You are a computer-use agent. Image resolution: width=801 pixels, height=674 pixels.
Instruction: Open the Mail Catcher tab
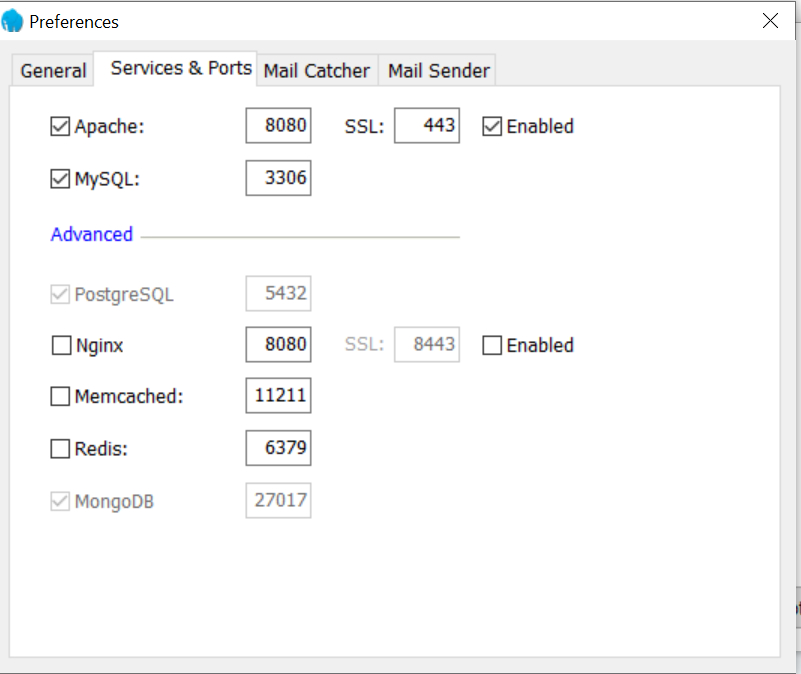(x=316, y=71)
